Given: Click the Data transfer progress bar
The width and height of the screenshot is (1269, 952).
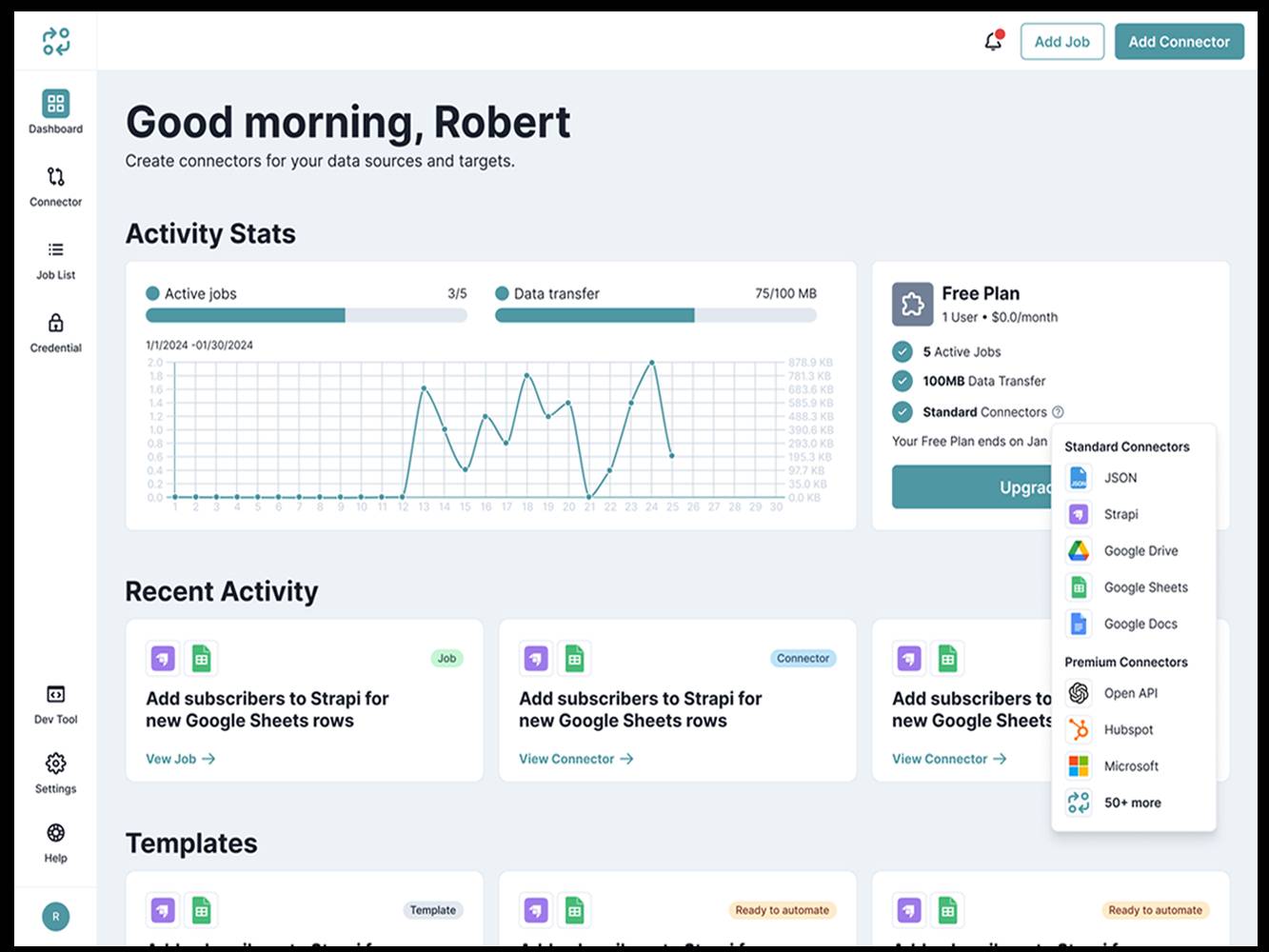Looking at the screenshot, I should tap(655, 315).
